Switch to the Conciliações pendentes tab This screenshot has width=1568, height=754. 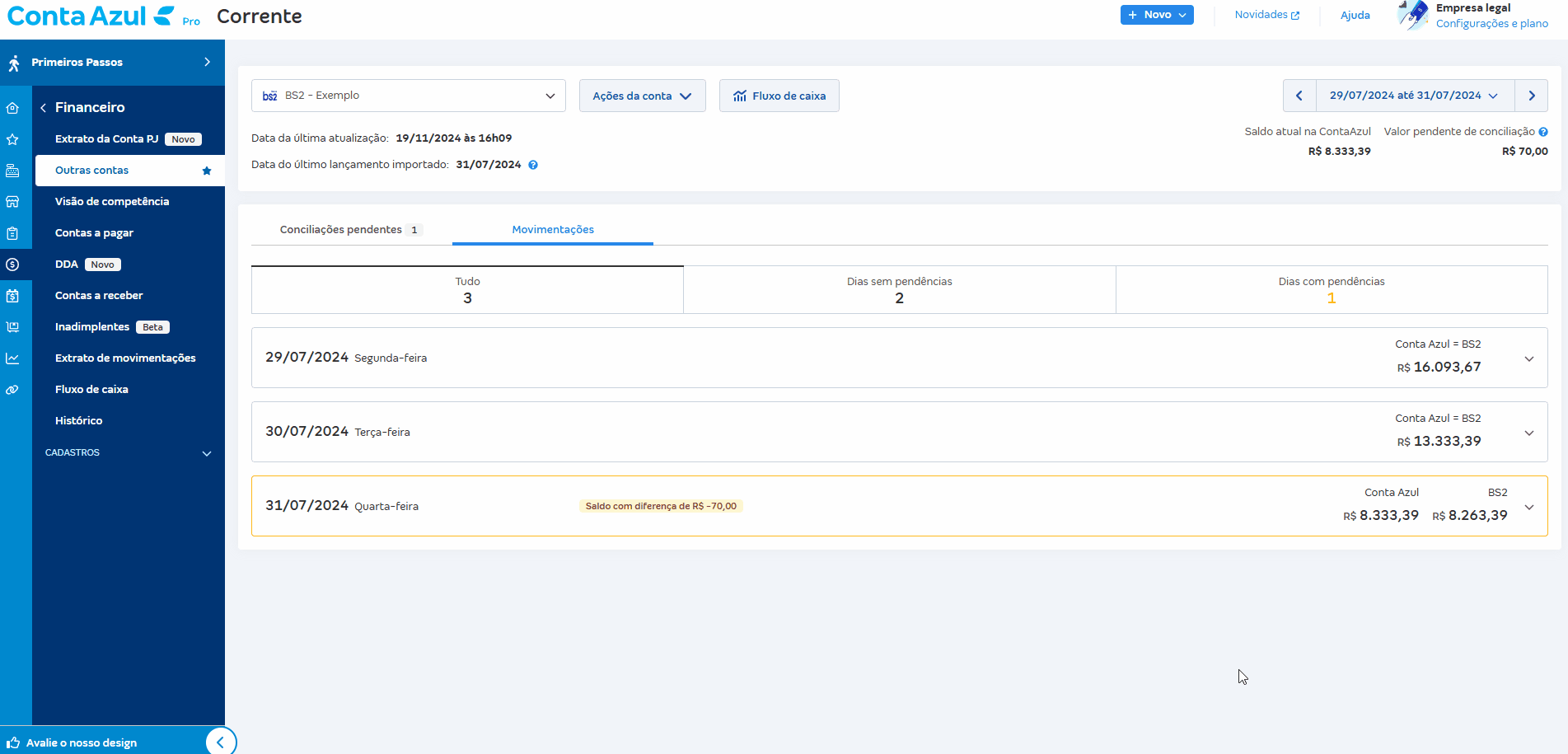(x=350, y=230)
